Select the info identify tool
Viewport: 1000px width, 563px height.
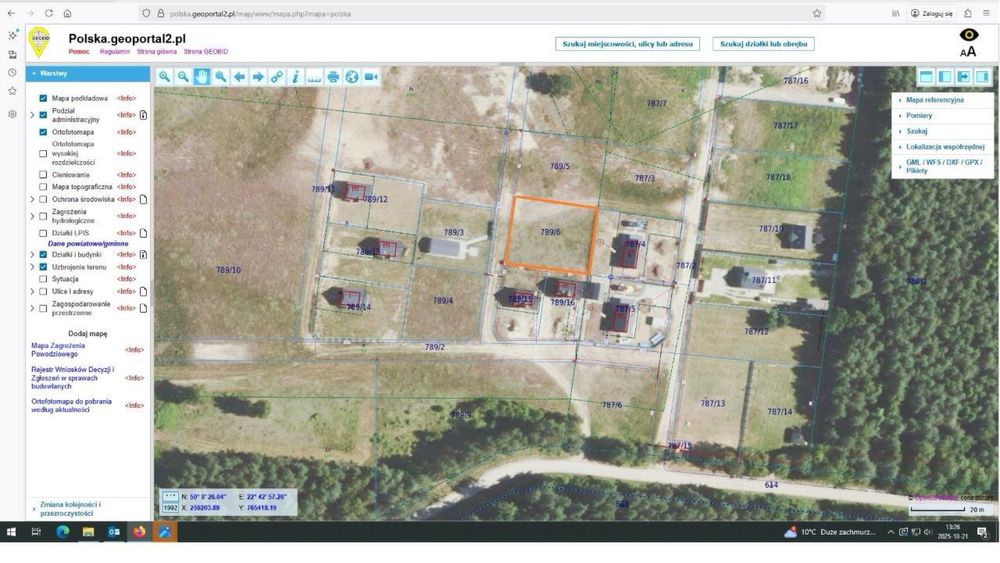pos(295,77)
